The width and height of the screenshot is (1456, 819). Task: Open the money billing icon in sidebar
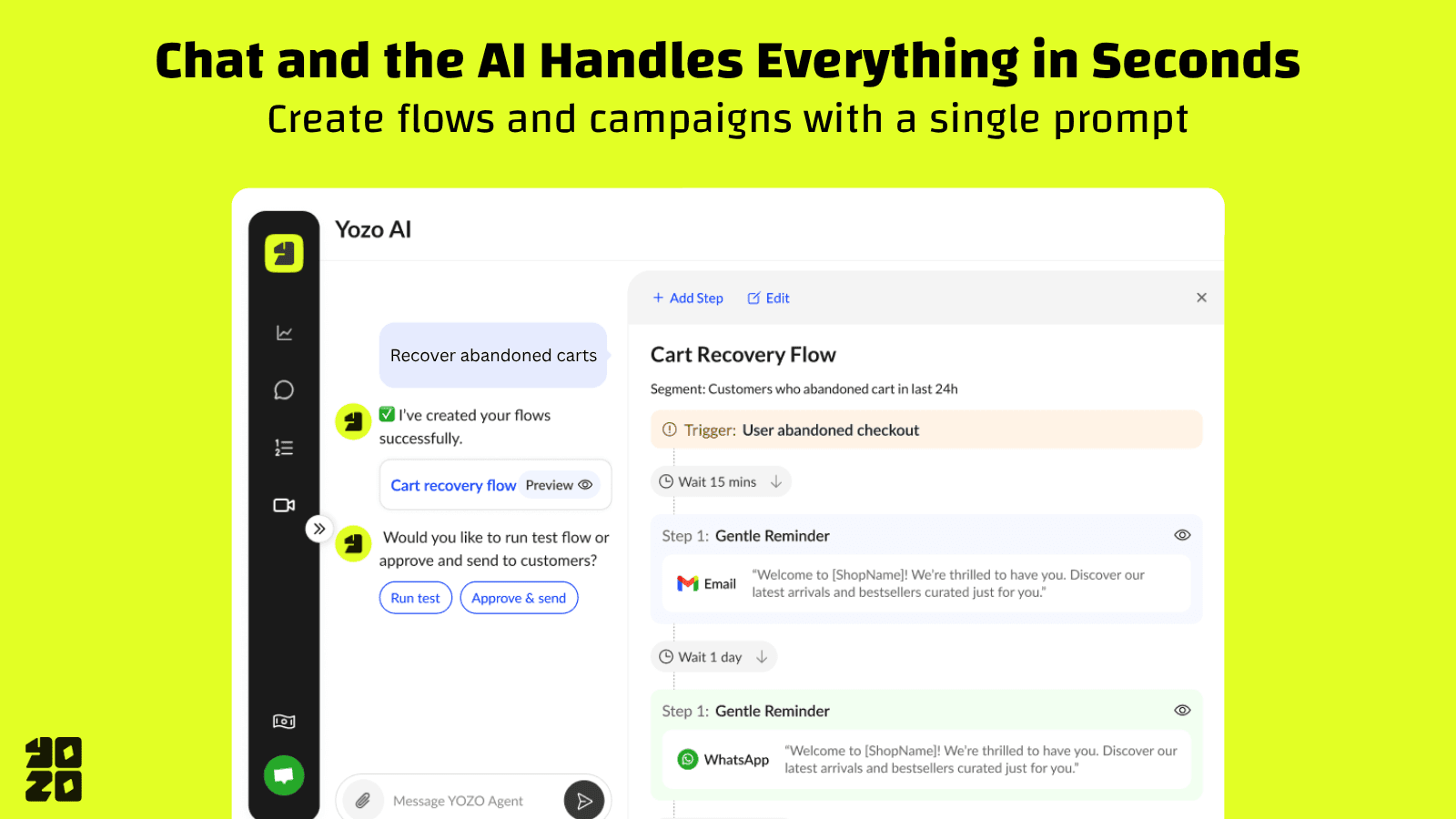[284, 722]
